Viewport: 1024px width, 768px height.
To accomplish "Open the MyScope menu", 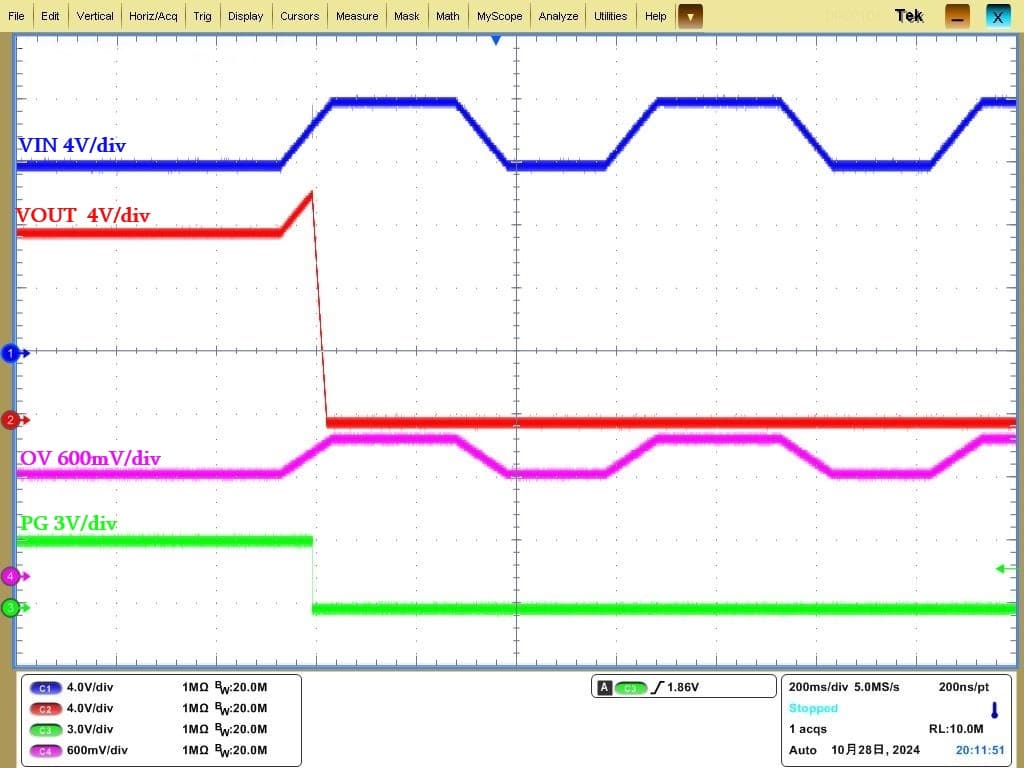I will (499, 16).
